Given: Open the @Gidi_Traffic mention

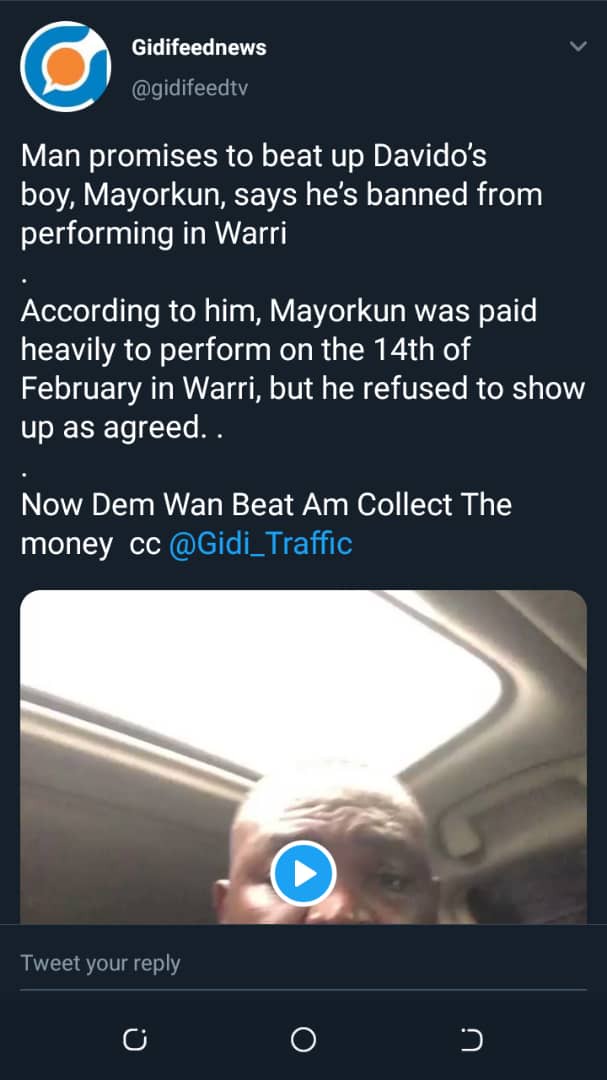Looking at the screenshot, I should (261, 544).
